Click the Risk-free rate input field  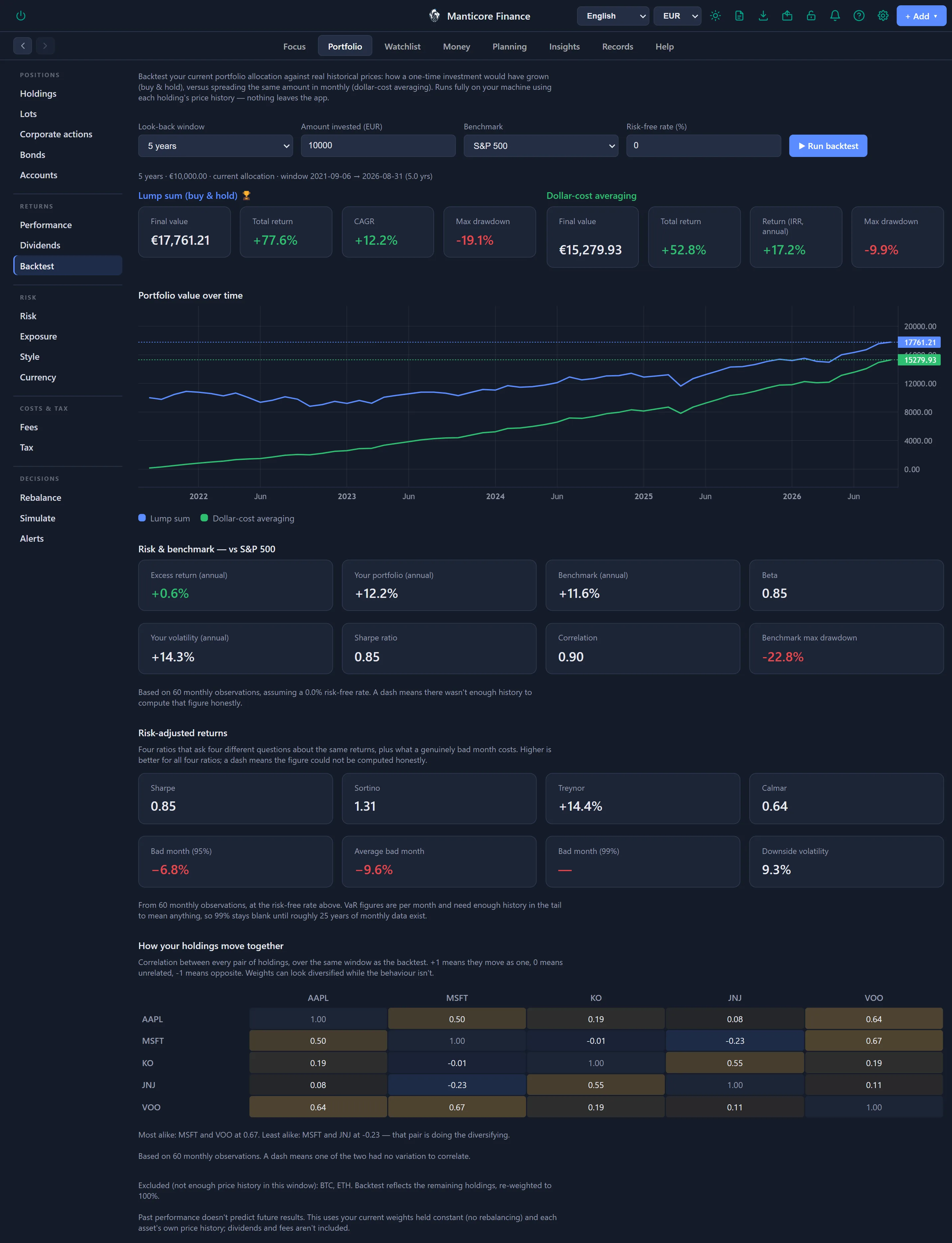click(703, 146)
